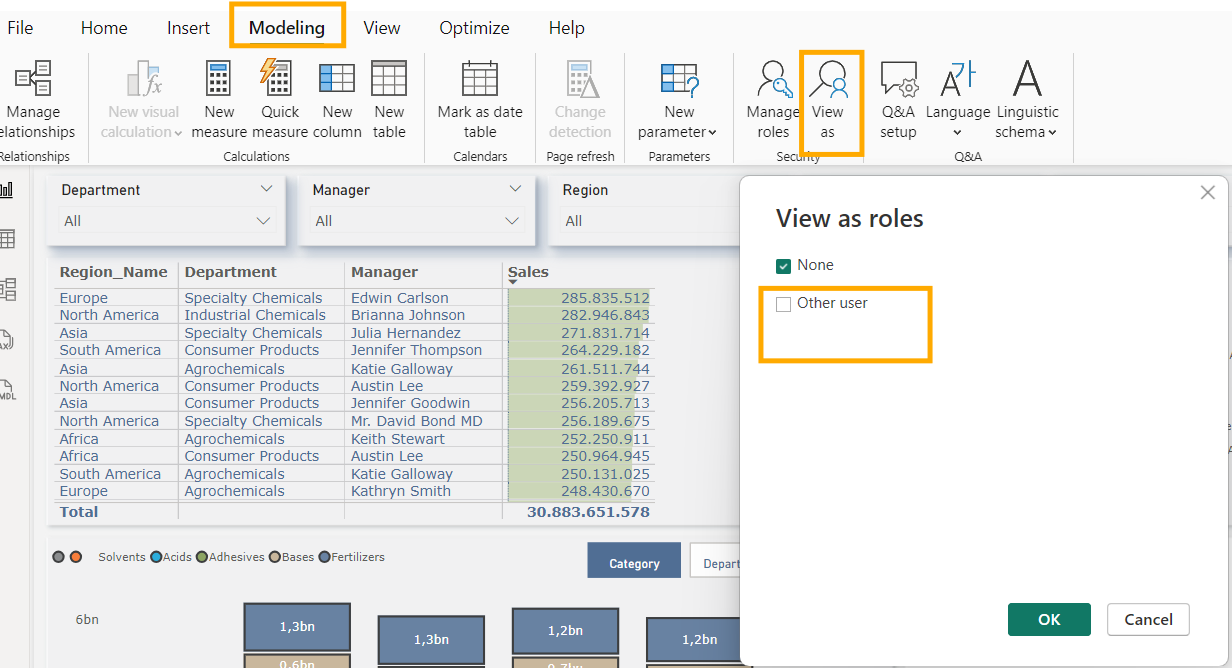
Task: Sort by the Department column header
Action: (x=230, y=272)
